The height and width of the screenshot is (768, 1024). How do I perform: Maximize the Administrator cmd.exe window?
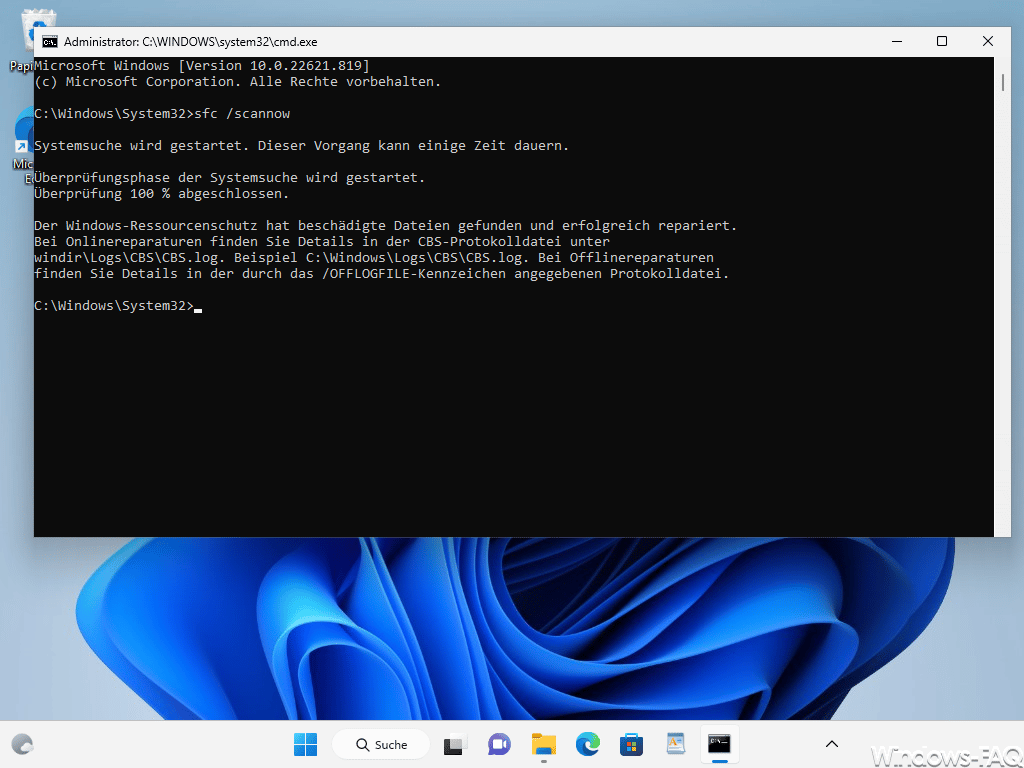[x=942, y=41]
